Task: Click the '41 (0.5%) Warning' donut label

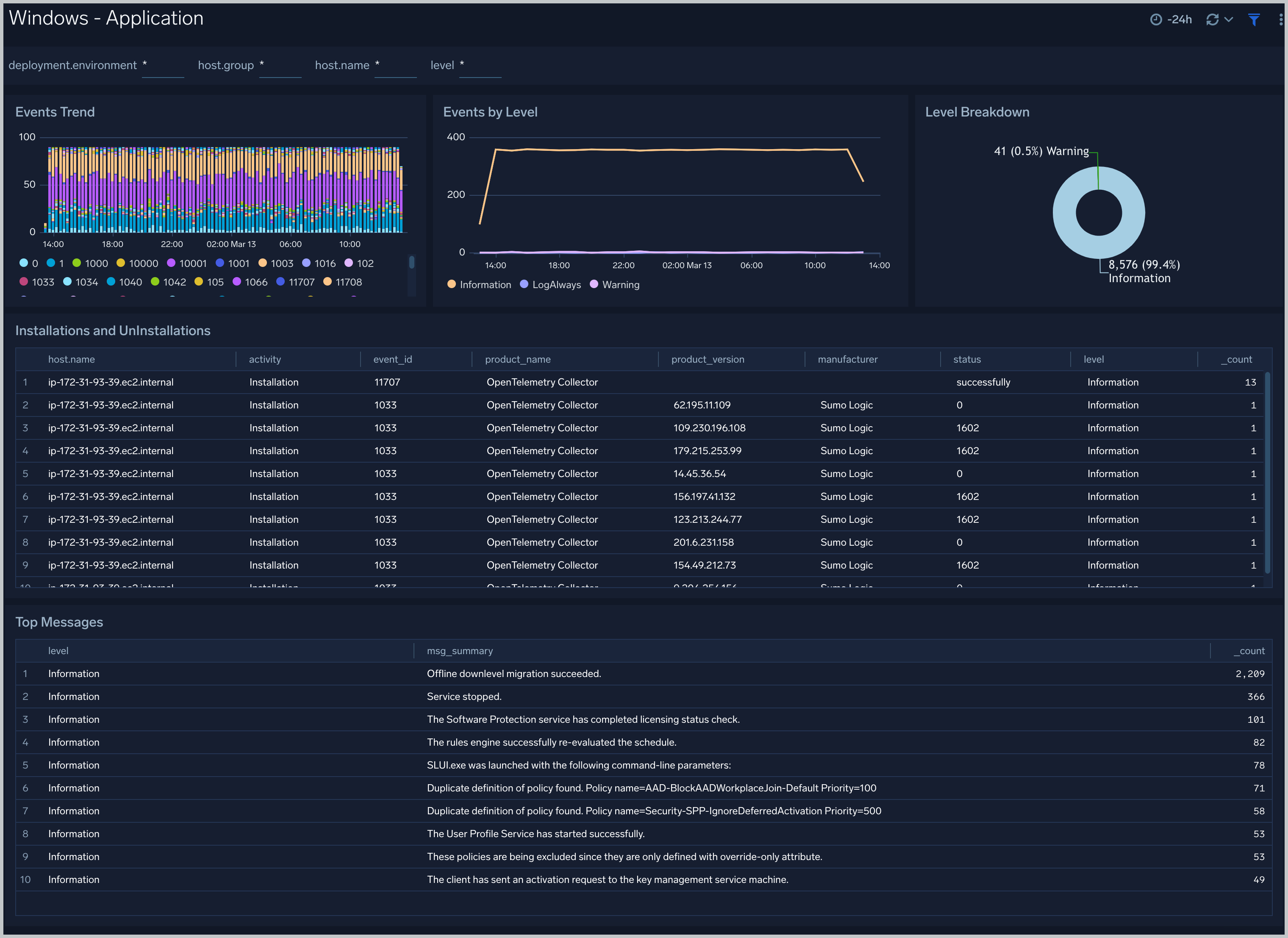Action: [x=1041, y=151]
